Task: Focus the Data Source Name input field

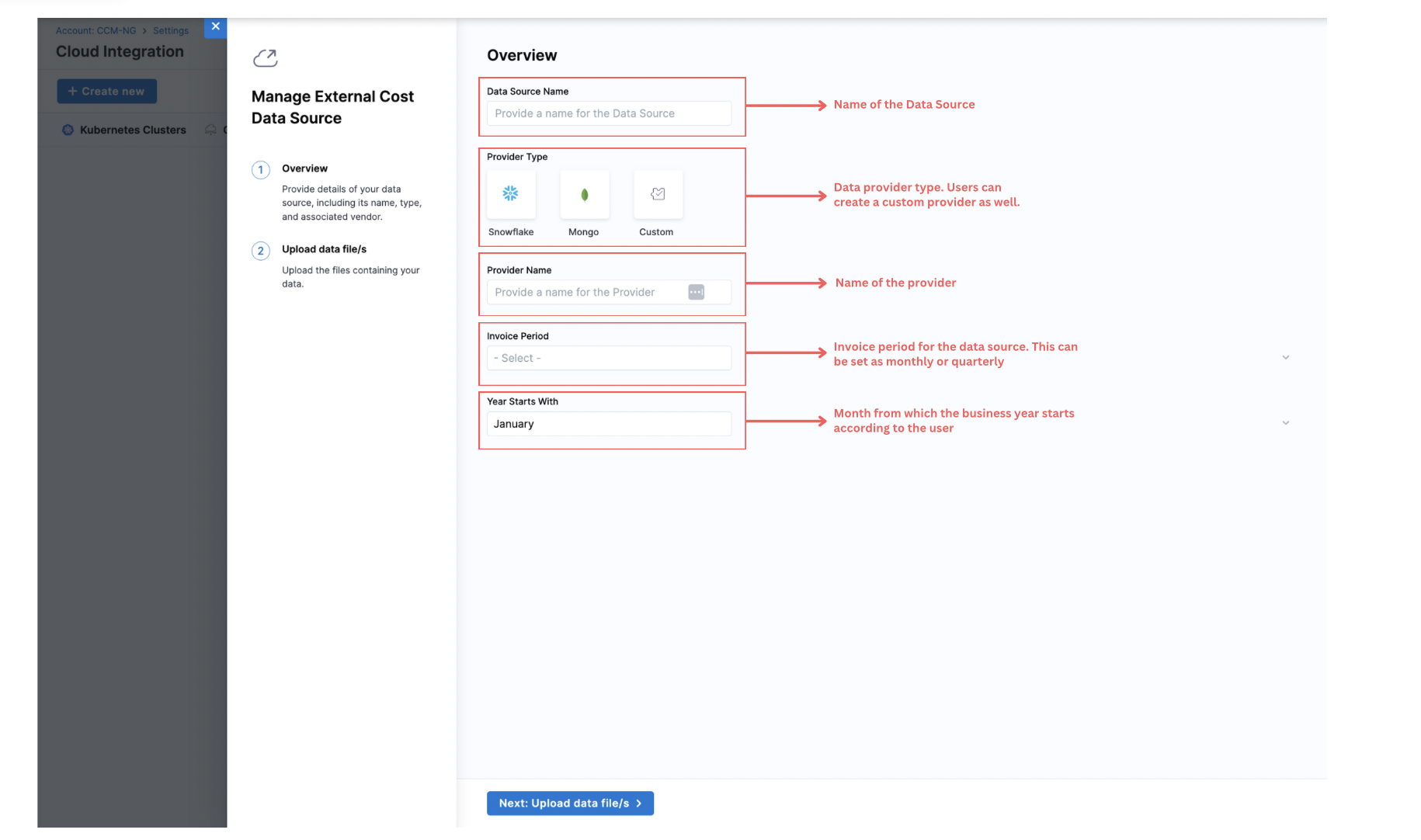Action: [x=608, y=113]
